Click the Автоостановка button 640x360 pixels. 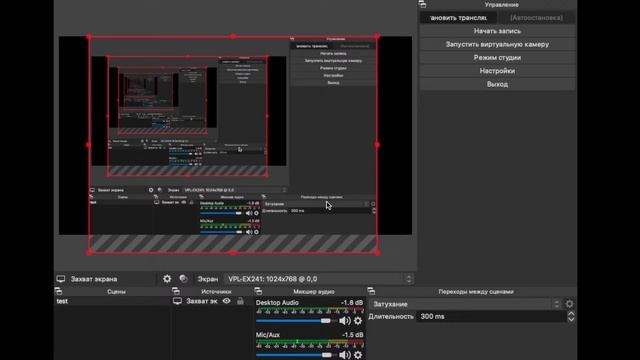(x=536, y=18)
